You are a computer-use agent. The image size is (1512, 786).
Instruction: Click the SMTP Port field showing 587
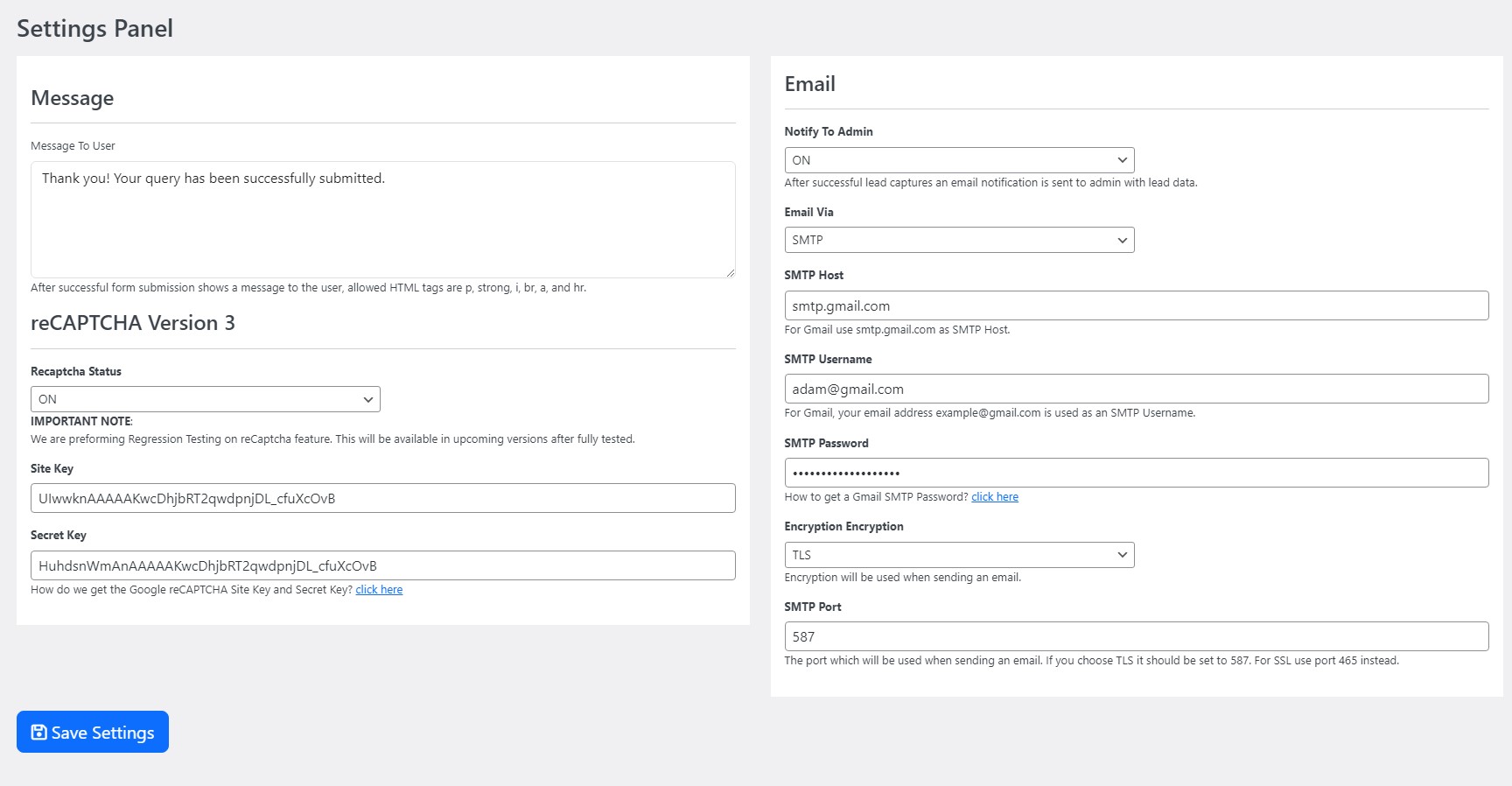coord(1137,636)
